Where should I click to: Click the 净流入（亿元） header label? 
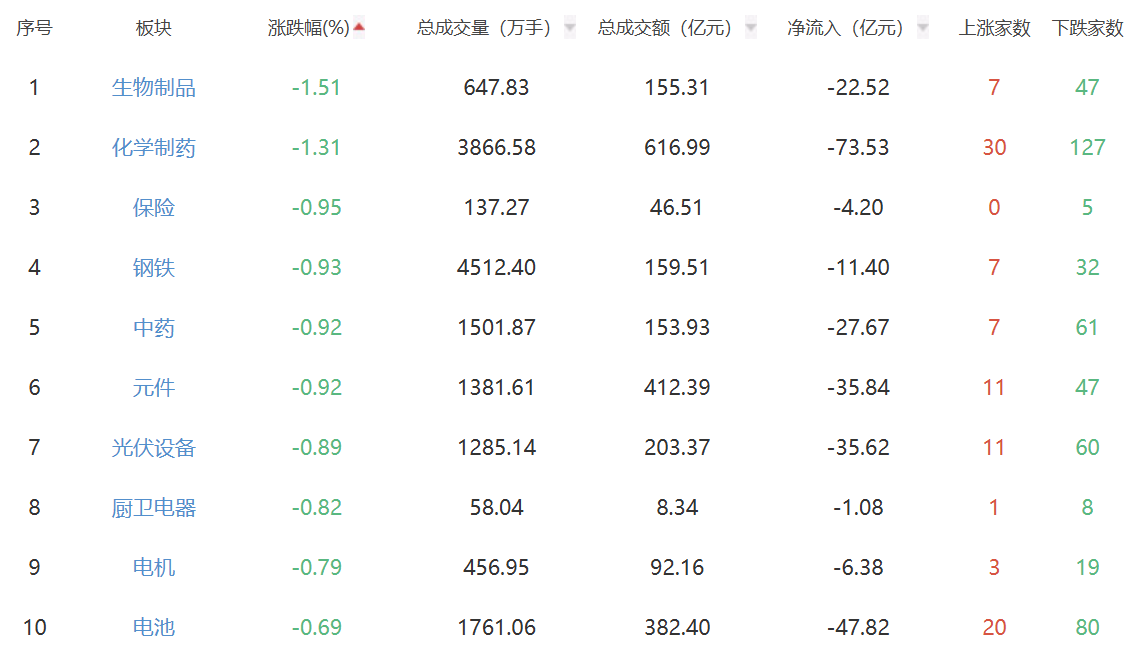(845, 28)
